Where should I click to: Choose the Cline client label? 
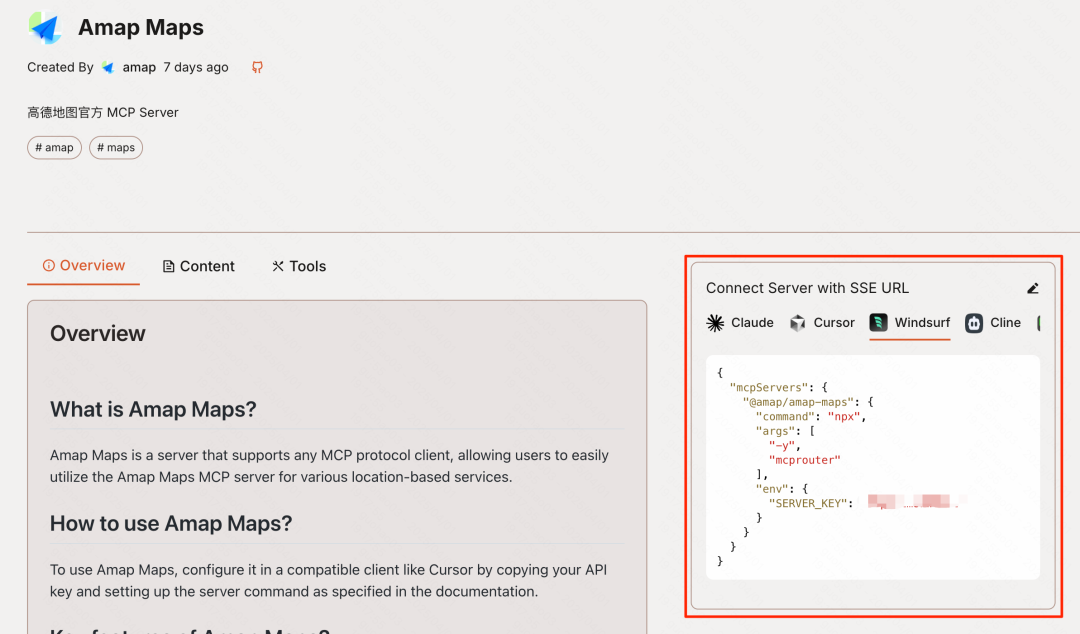1006,323
